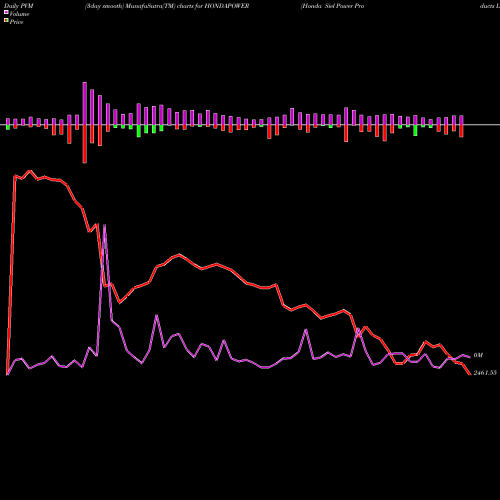
Task: Click the 'Volume' legend label
Action: (x=19, y=14)
